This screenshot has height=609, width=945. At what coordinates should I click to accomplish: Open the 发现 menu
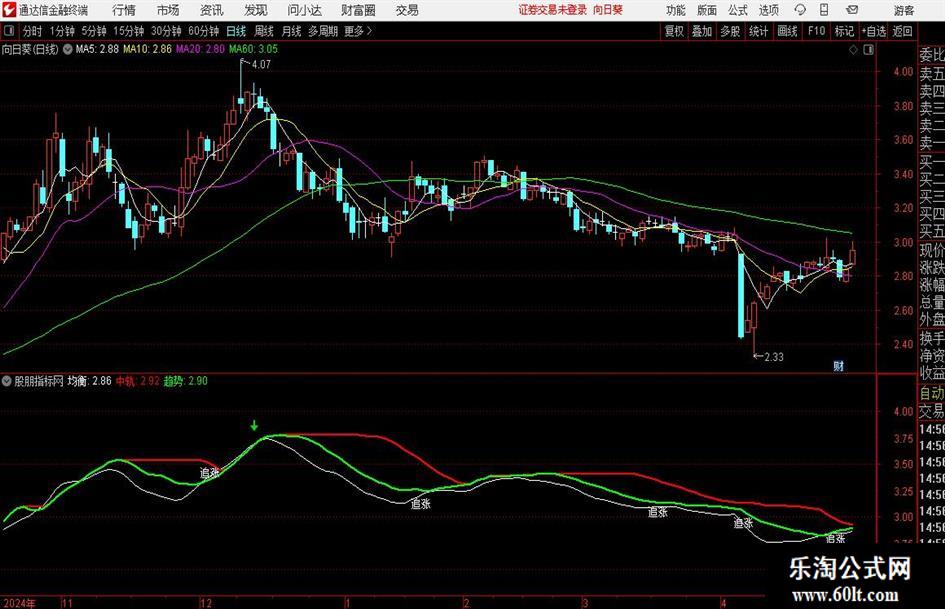click(256, 10)
